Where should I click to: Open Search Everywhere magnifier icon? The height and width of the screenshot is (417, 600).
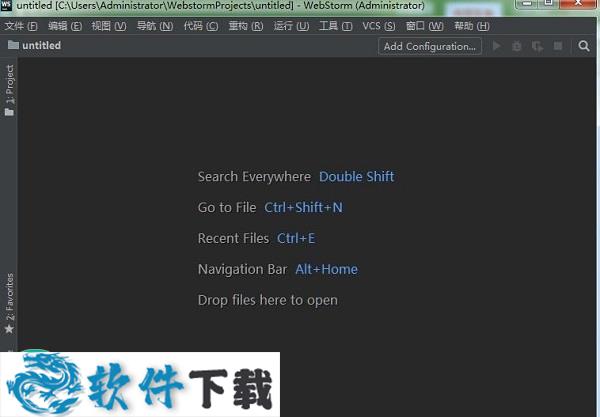(584, 46)
